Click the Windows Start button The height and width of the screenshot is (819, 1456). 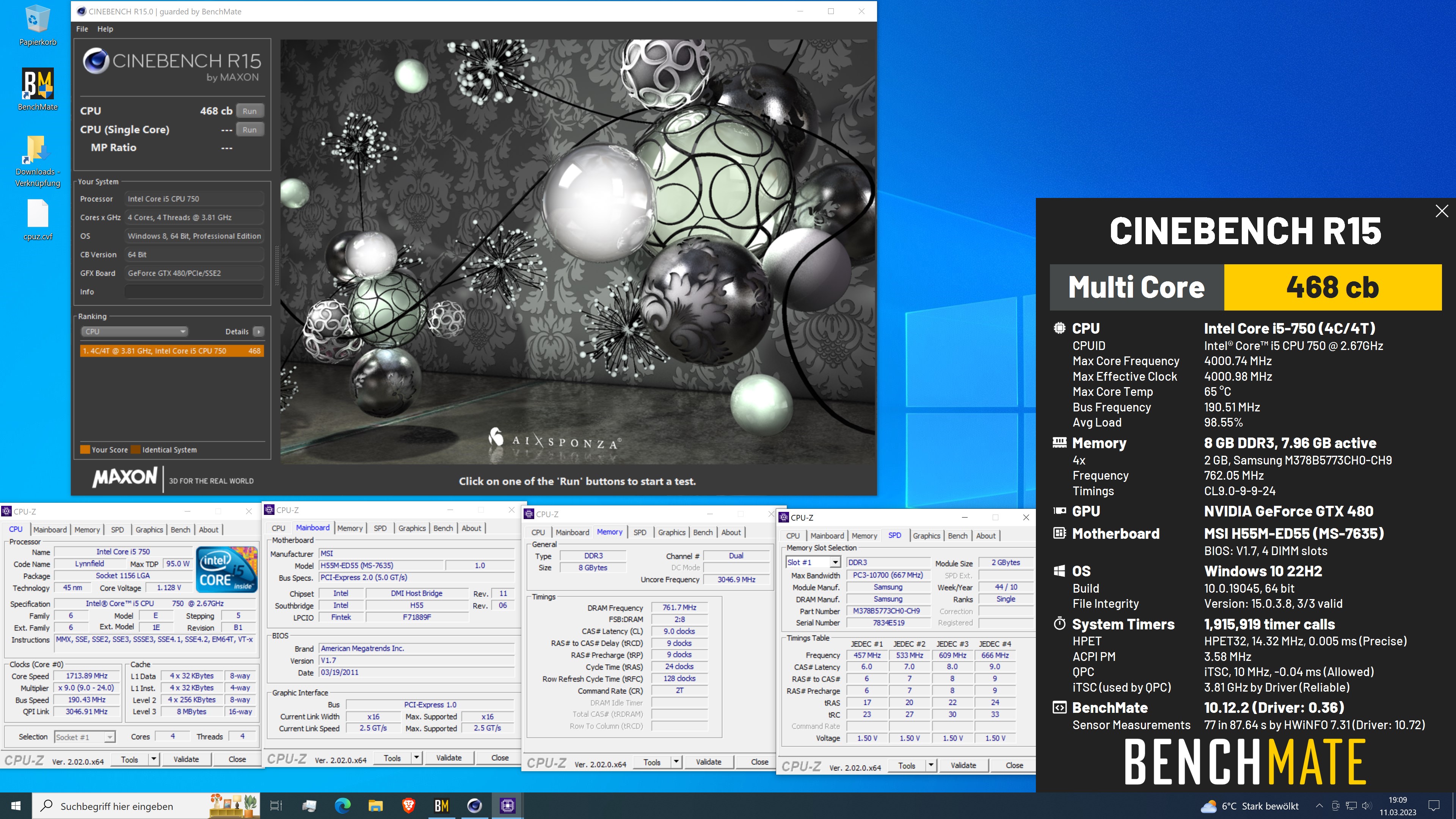16,805
